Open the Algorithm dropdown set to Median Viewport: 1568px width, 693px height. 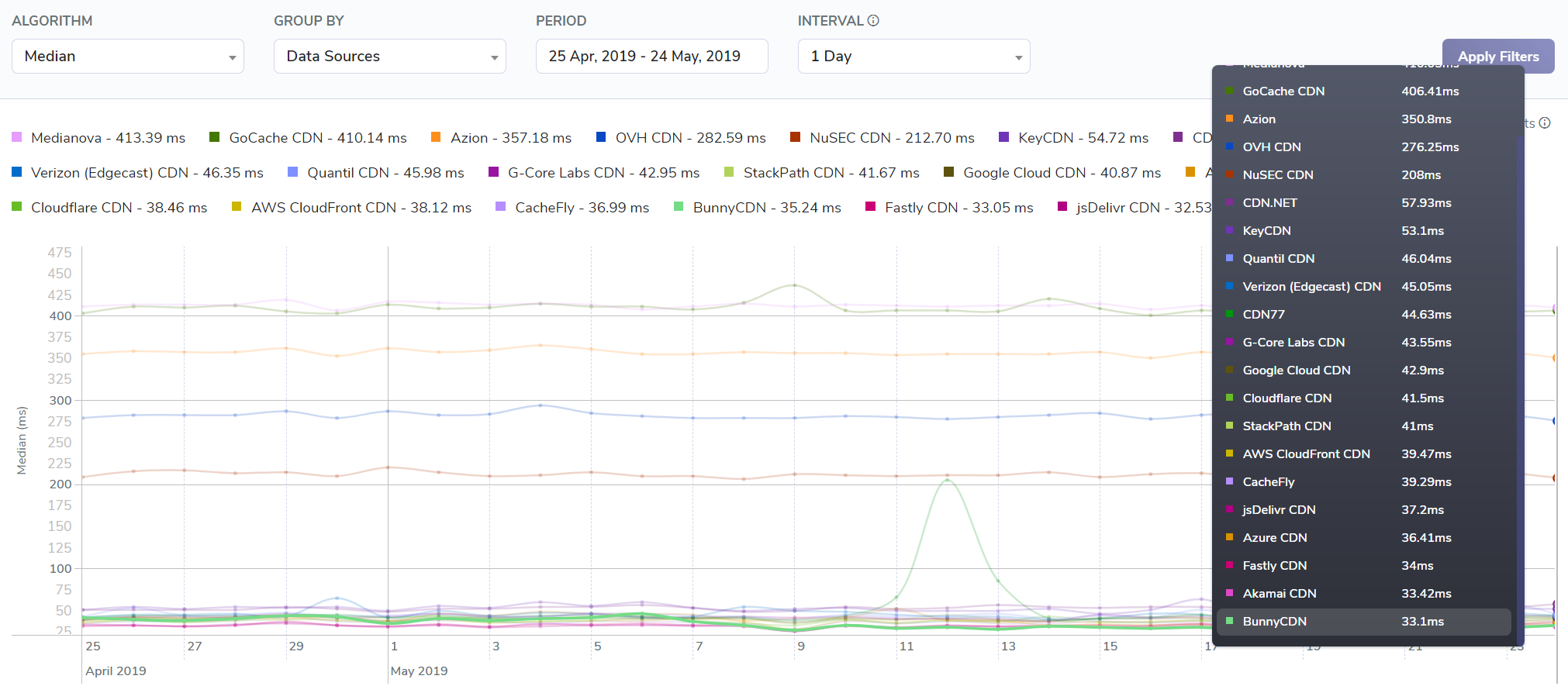[x=128, y=57]
